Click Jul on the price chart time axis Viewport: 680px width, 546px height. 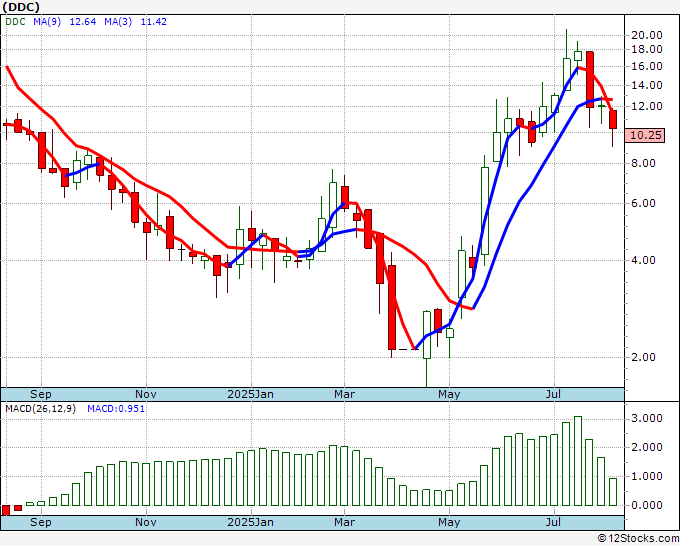tap(553, 394)
